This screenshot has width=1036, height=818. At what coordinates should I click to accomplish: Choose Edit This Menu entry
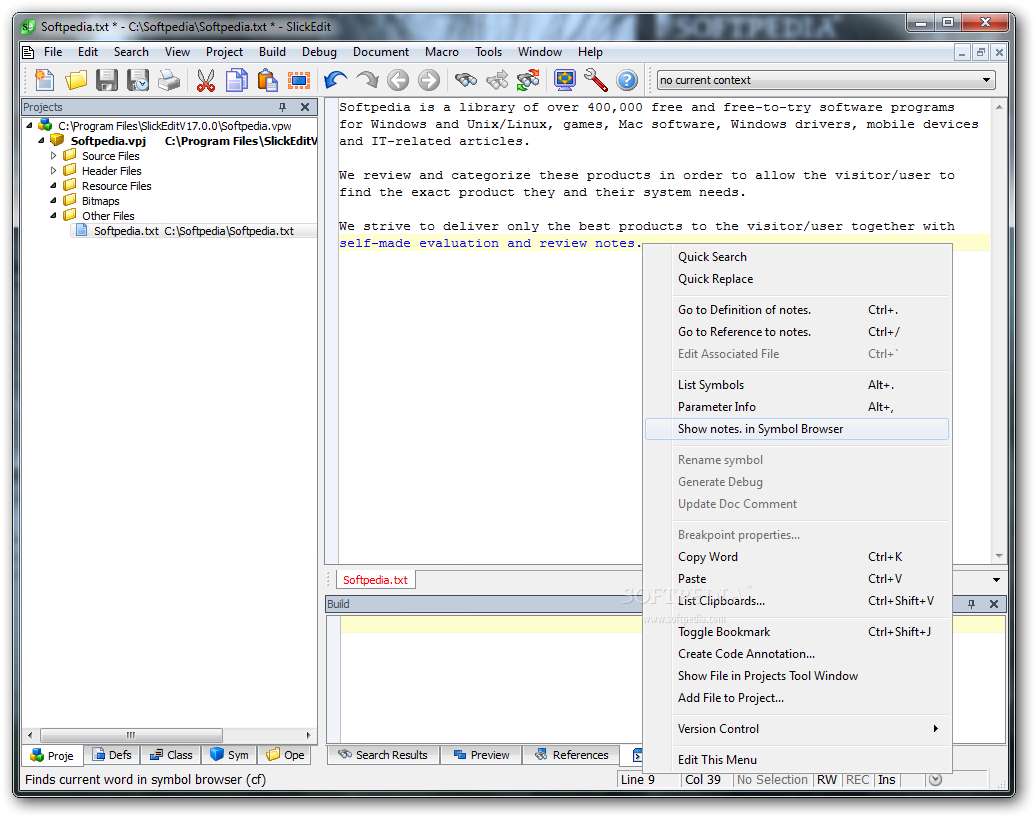(x=797, y=760)
